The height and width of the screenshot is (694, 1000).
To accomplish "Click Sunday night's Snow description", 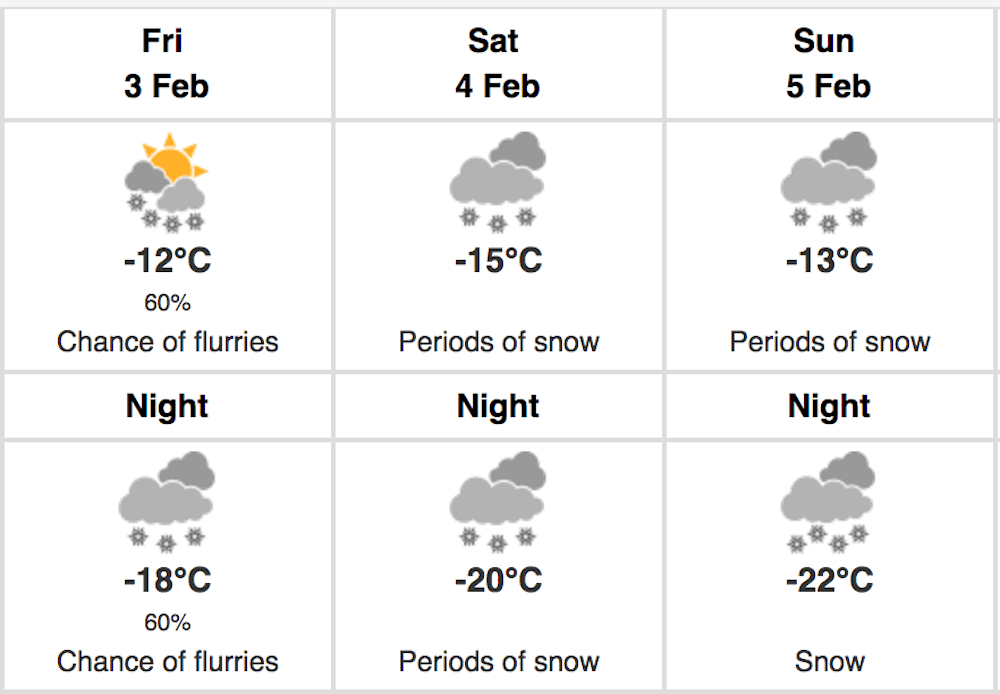I will [x=829, y=661].
